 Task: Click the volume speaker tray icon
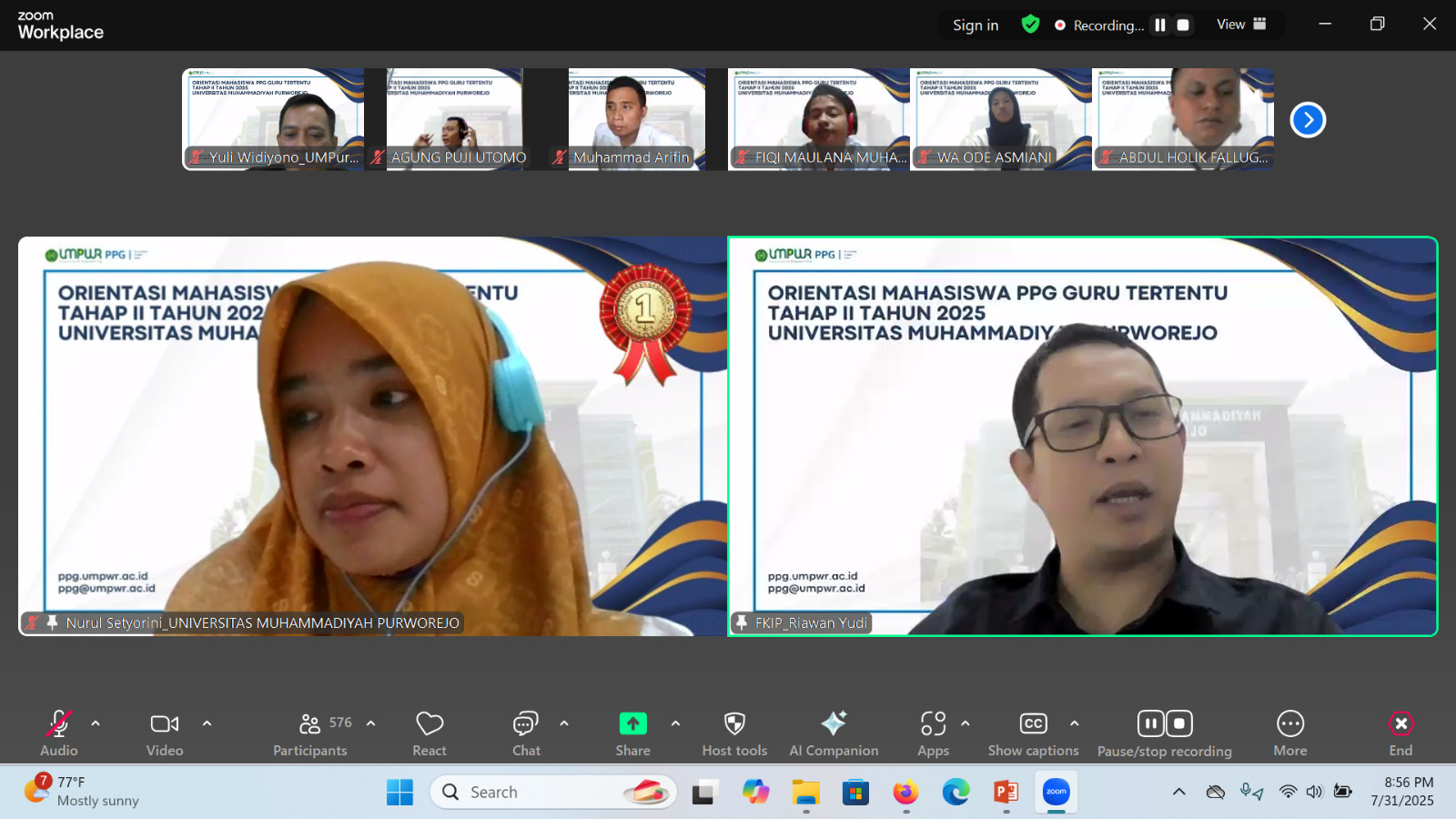[x=1314, y=792]
